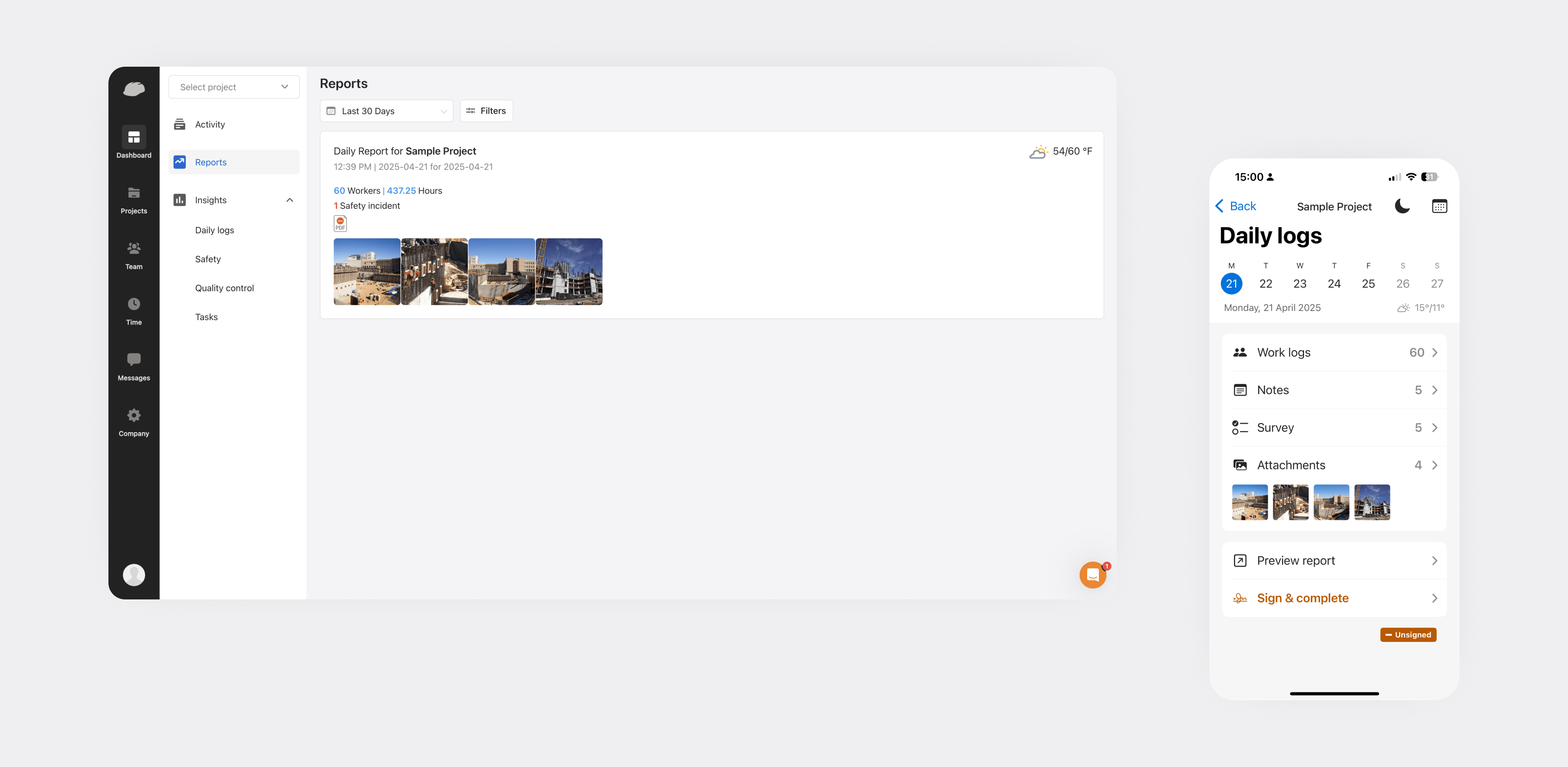Viewport: 1568px width, 767px height.
Task: Click the Filters button
Action: [486, 111]
